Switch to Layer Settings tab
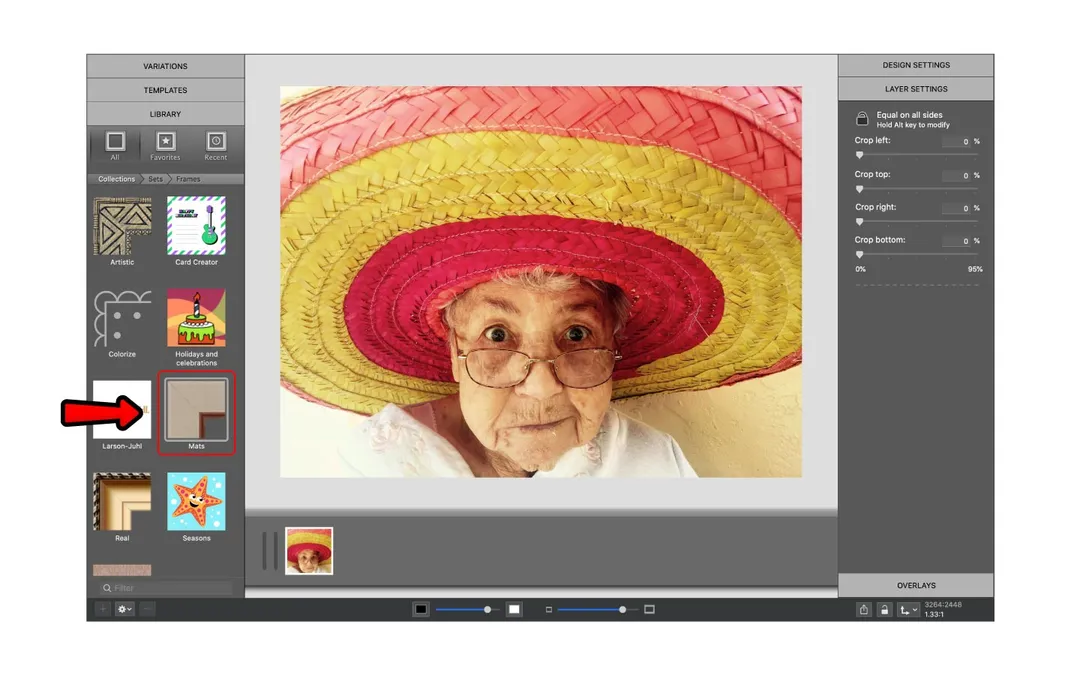The image size is (1080, 675). [915, 89]
